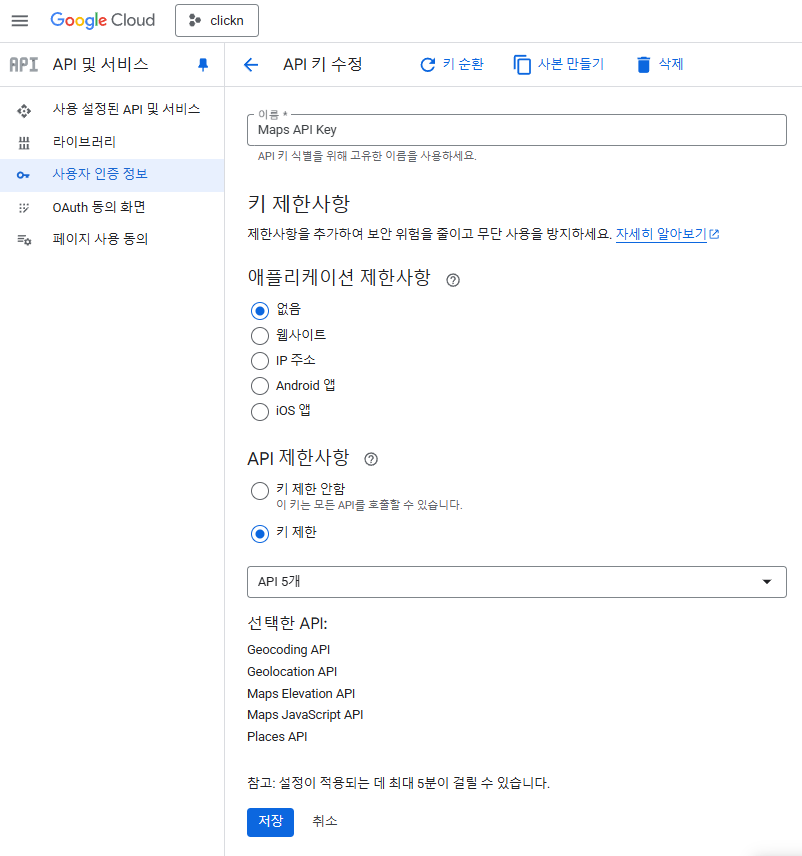Click the 키 순환 label

pyautogui.click(x=463, y=64)
